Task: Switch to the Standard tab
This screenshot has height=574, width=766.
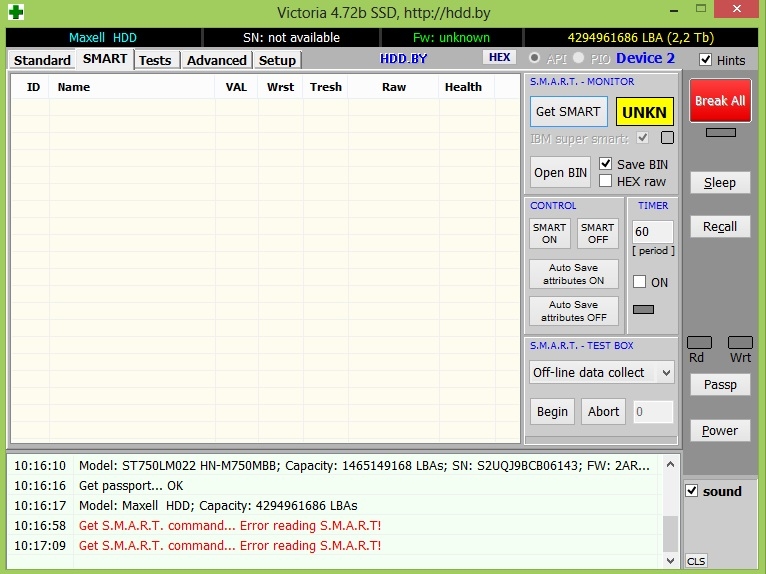Action: 42,60
